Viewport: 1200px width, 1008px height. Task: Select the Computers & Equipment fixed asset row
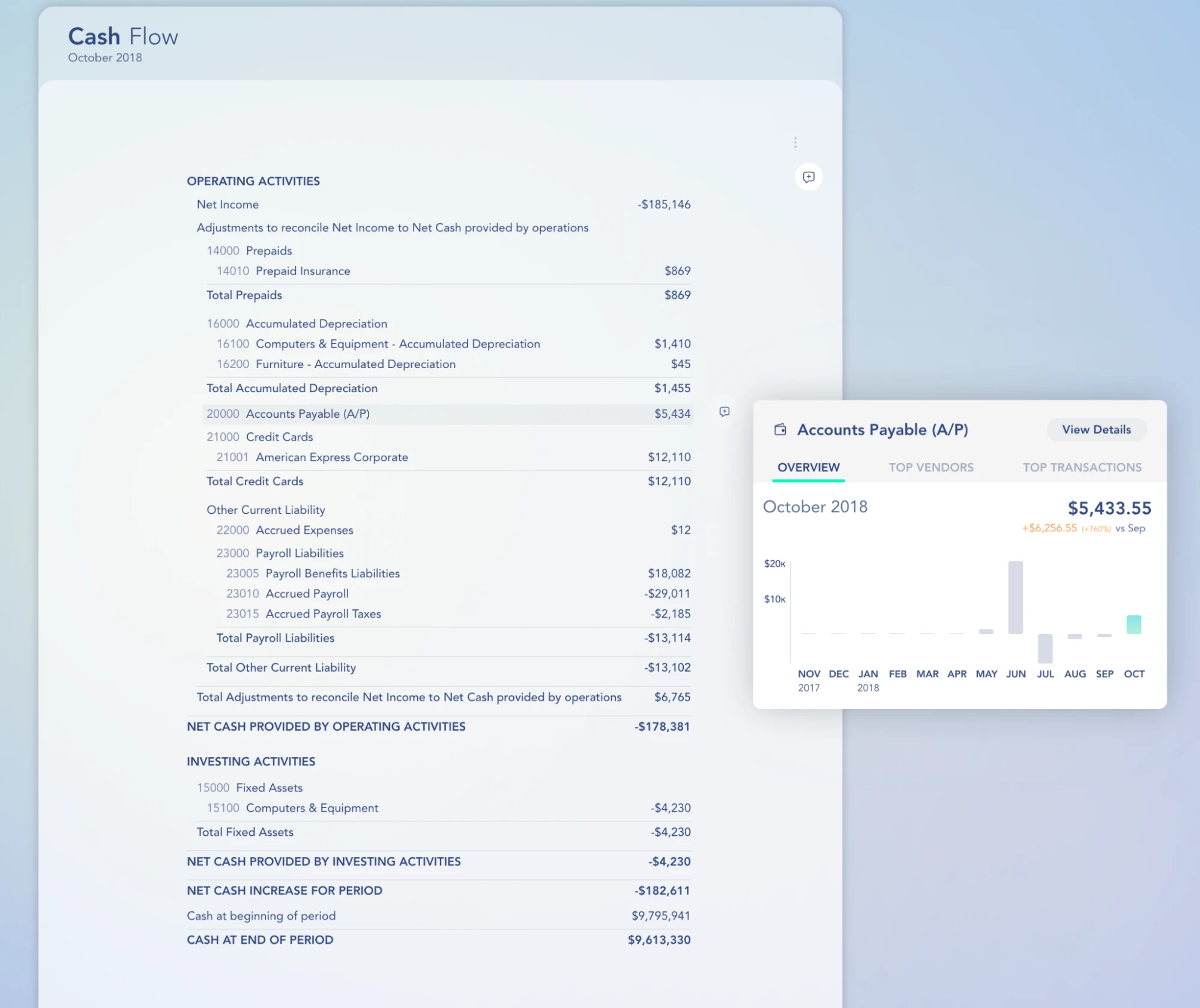point(312,808)
